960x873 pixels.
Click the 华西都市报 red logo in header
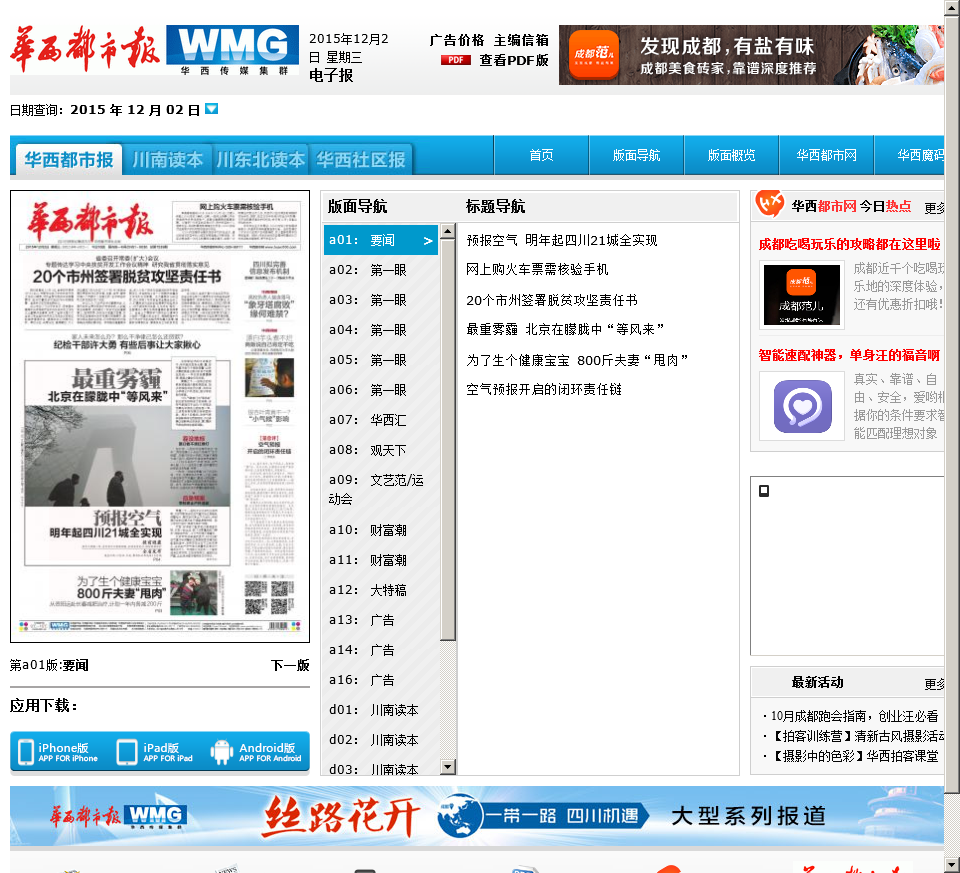[85, 49]
